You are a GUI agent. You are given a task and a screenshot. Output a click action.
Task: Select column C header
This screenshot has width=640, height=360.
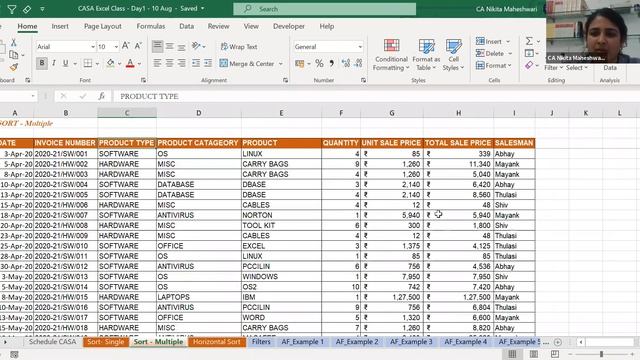pos(127,113)
